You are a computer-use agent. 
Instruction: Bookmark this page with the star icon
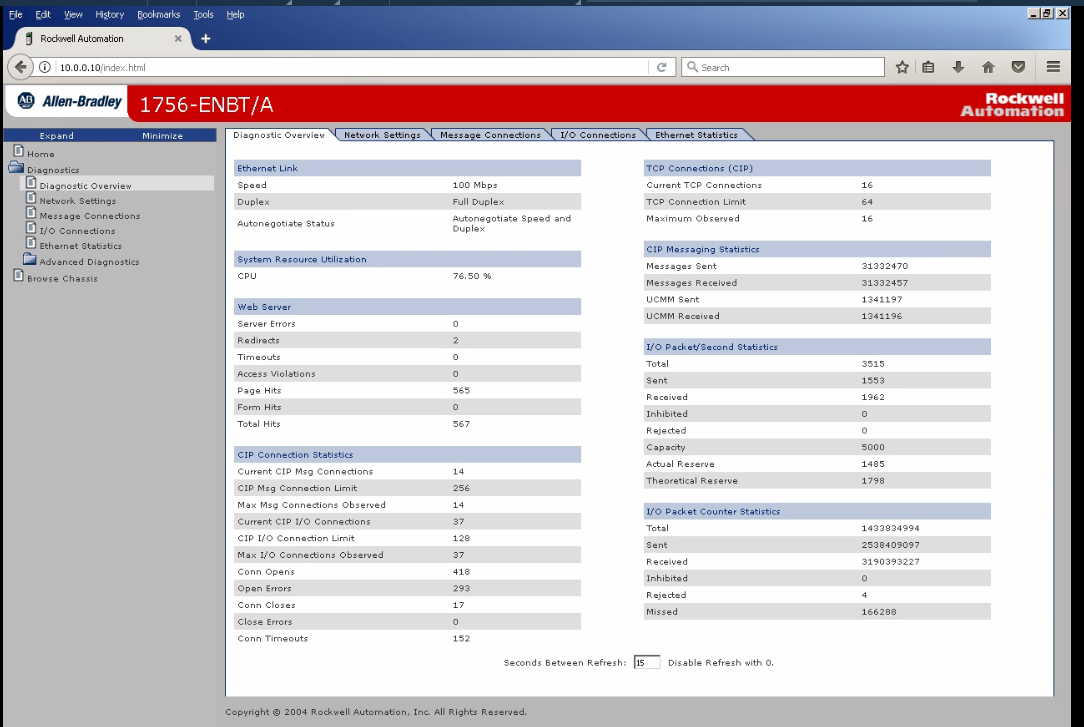pyautogui.click(x=902, y=67)
